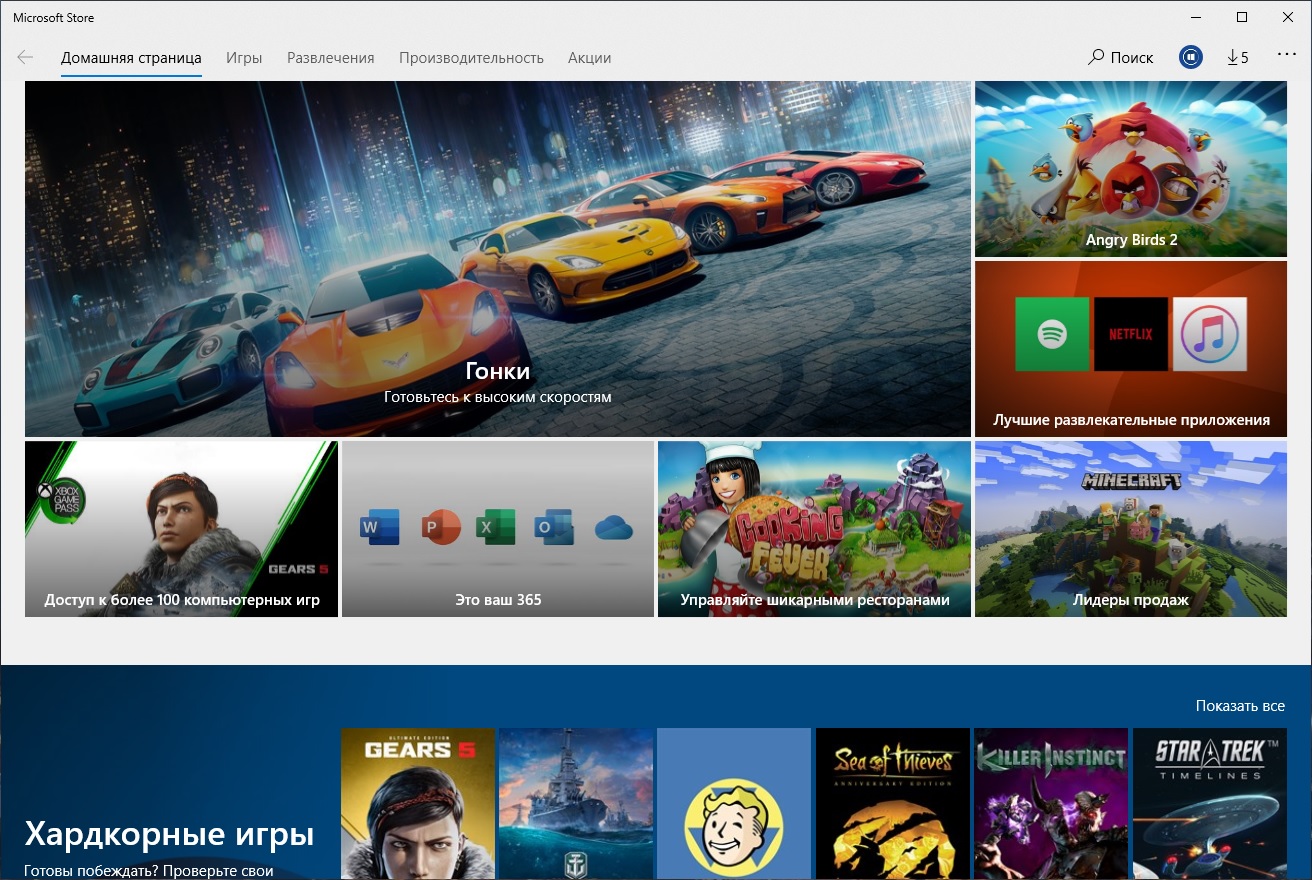
Task: Open the three-dot more menu
Action: [1287, 55]
